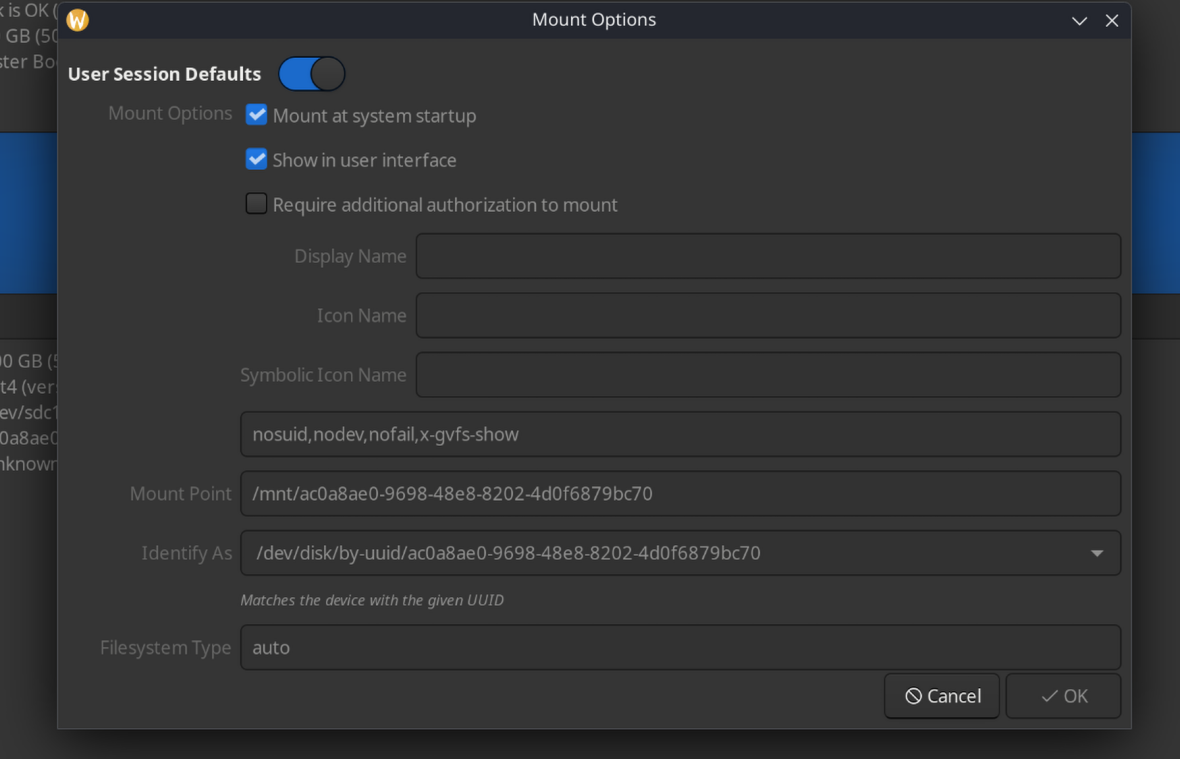Close the Mount Options dialog
1180x759 pixels.
1112,21
